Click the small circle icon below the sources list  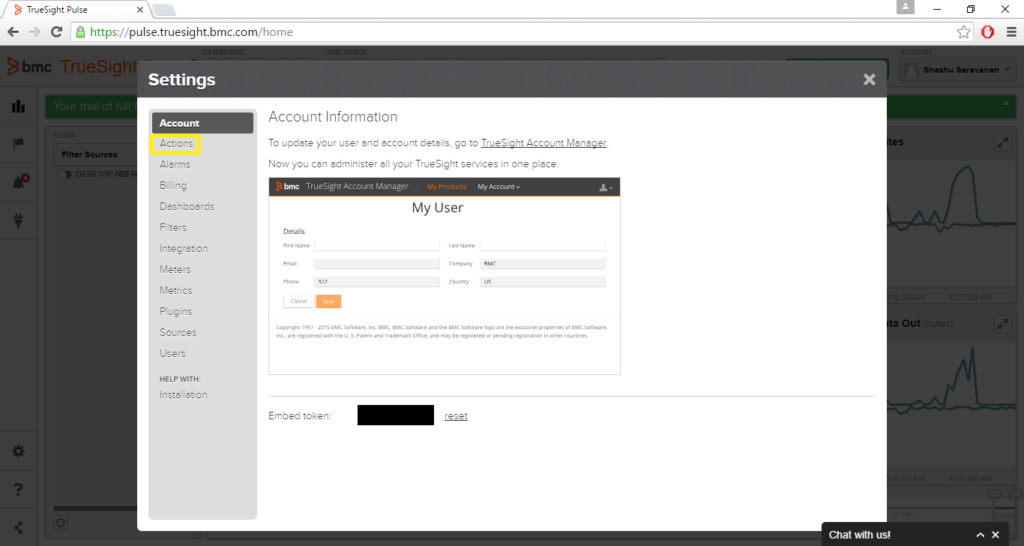click(x=61, y=522)
